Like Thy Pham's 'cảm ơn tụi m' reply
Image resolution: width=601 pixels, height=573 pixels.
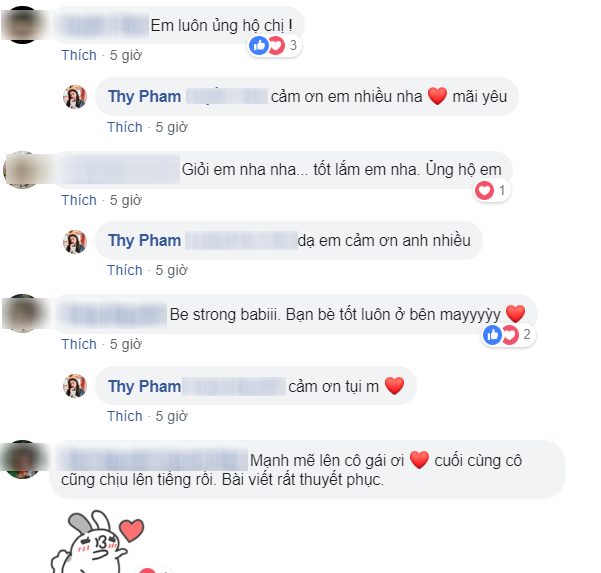(x=125, y=416)
